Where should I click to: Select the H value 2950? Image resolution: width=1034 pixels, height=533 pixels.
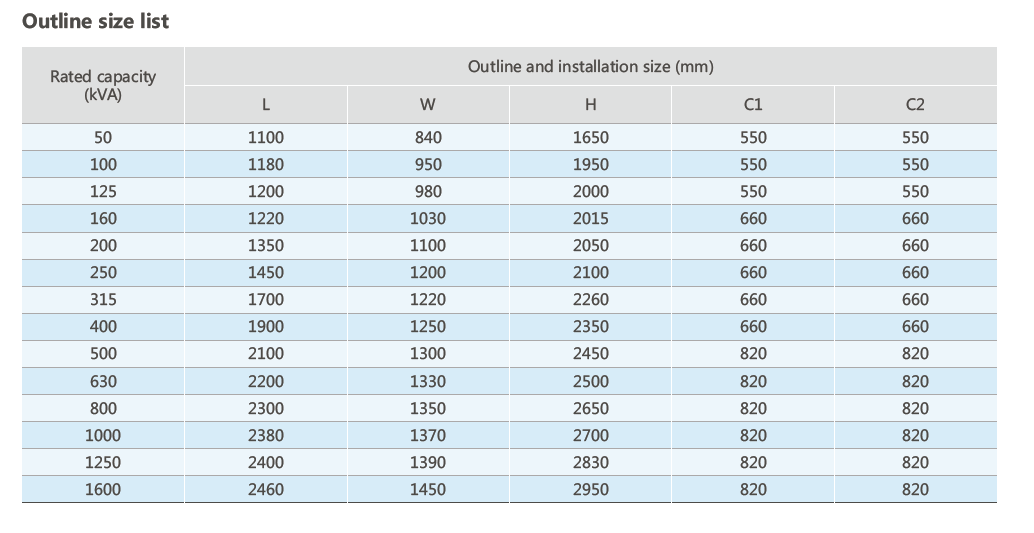click(x=590, y=489)
